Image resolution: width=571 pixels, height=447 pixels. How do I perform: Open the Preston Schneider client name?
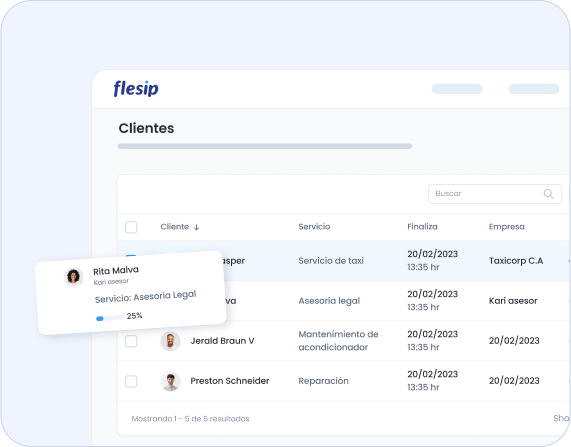(x=230, y=381)
